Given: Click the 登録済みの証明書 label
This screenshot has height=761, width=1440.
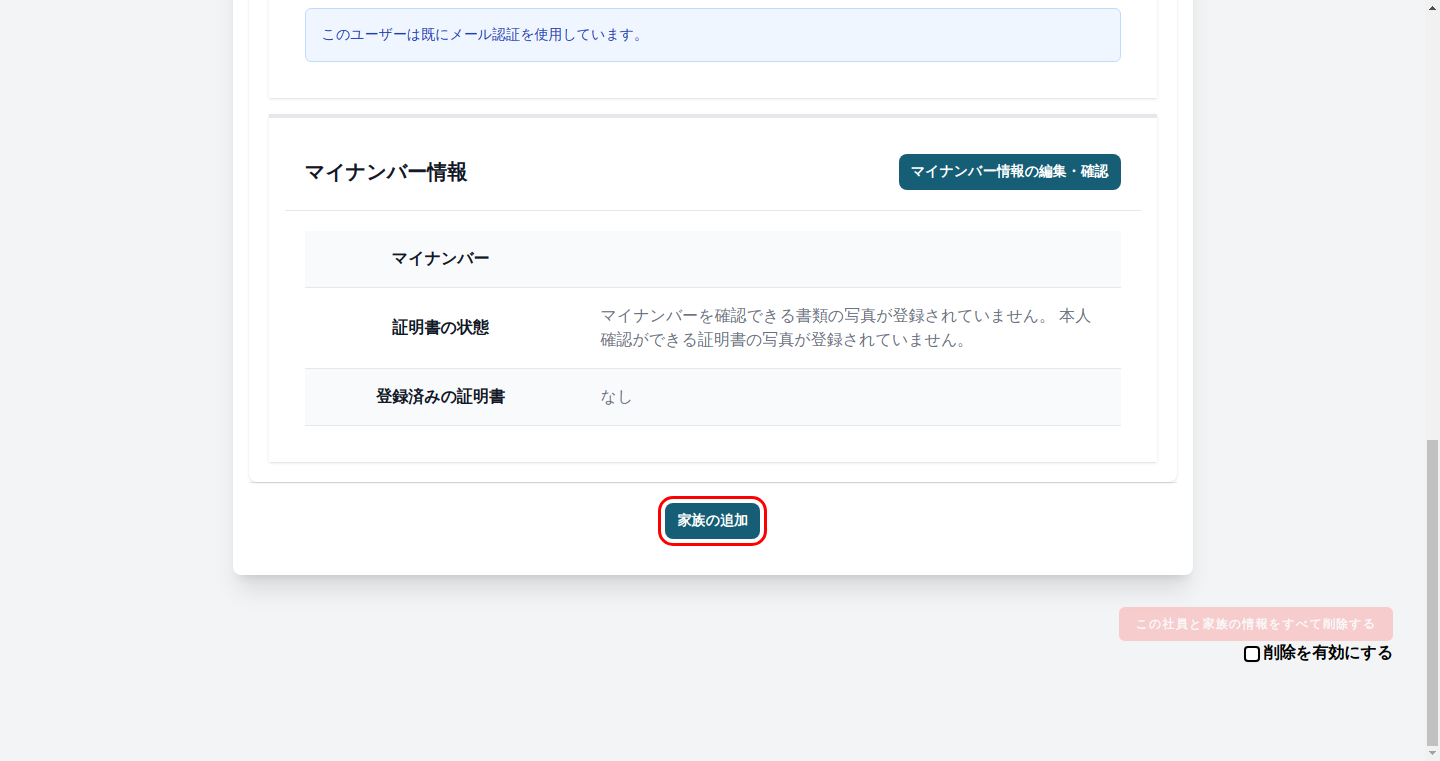Looking at the screenshot, I should coord(440,397).
